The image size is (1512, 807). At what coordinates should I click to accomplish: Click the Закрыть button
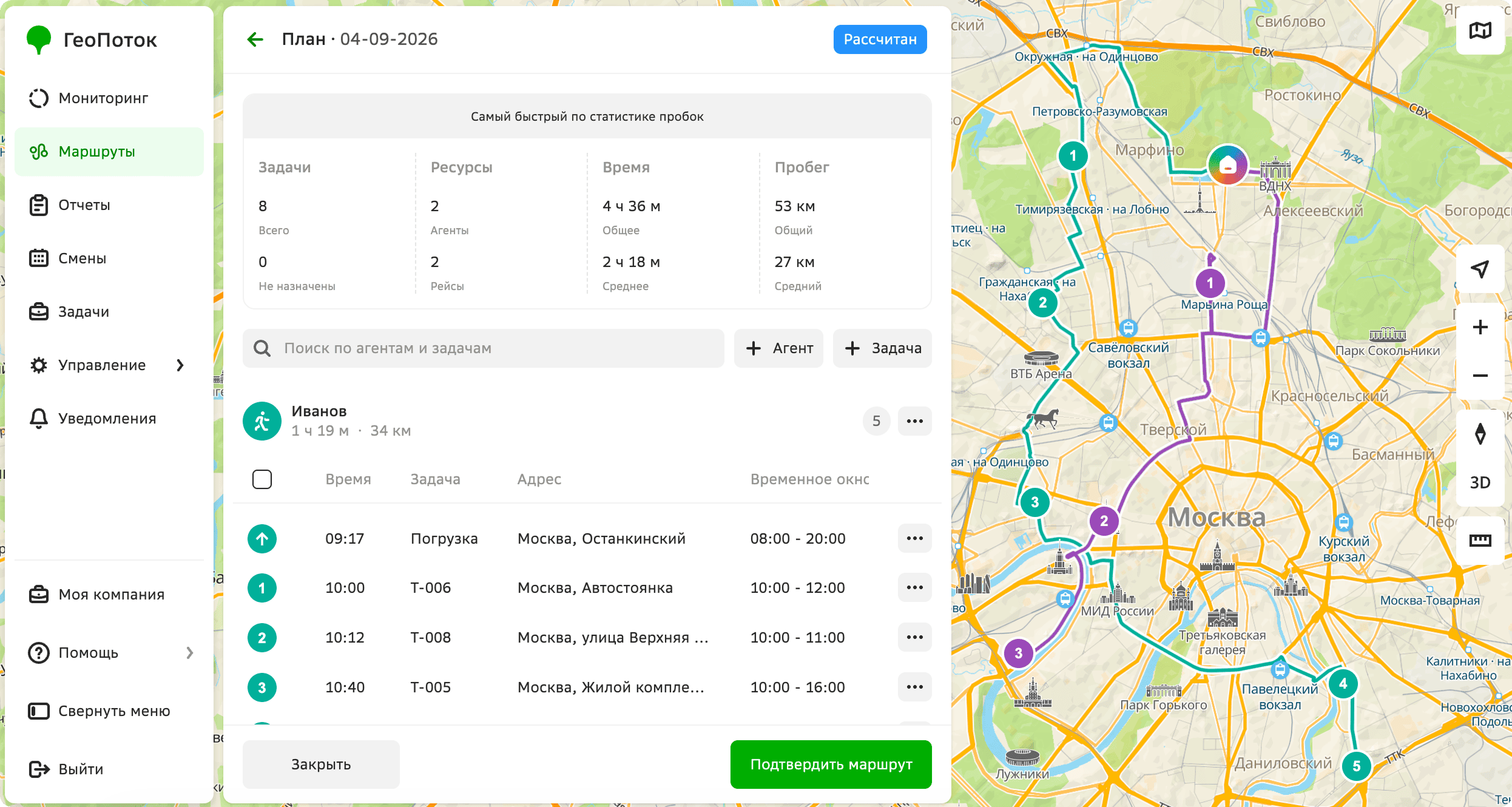(321, 765)
